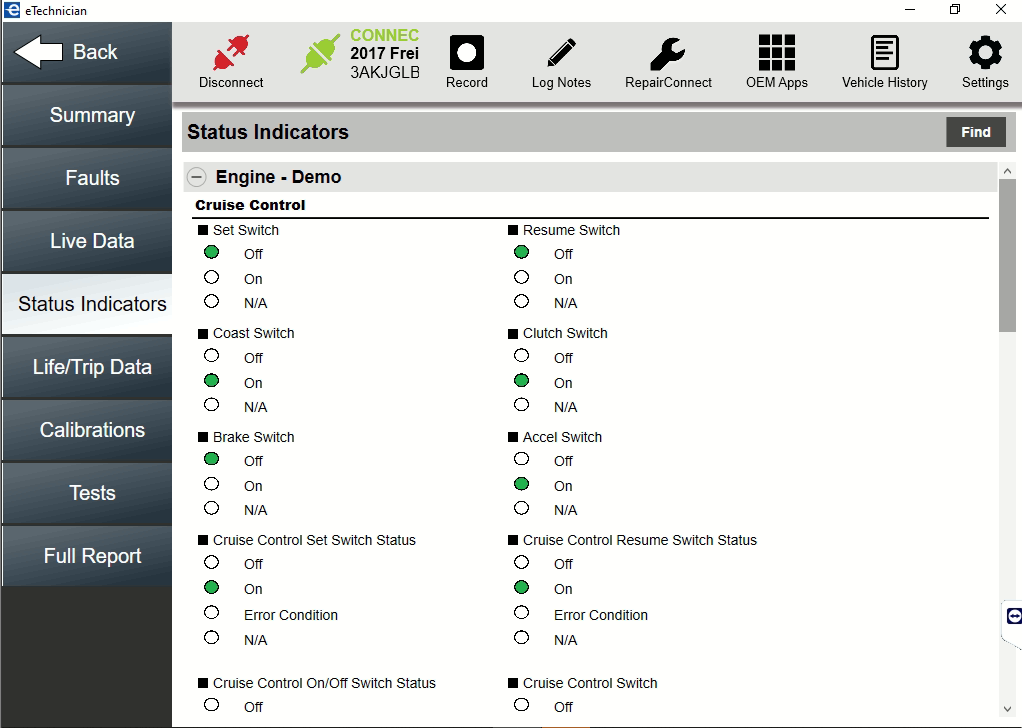The image size is (1022, 728).
Task: Set Brake Switch status to N/A
Action: click(211, 507)
